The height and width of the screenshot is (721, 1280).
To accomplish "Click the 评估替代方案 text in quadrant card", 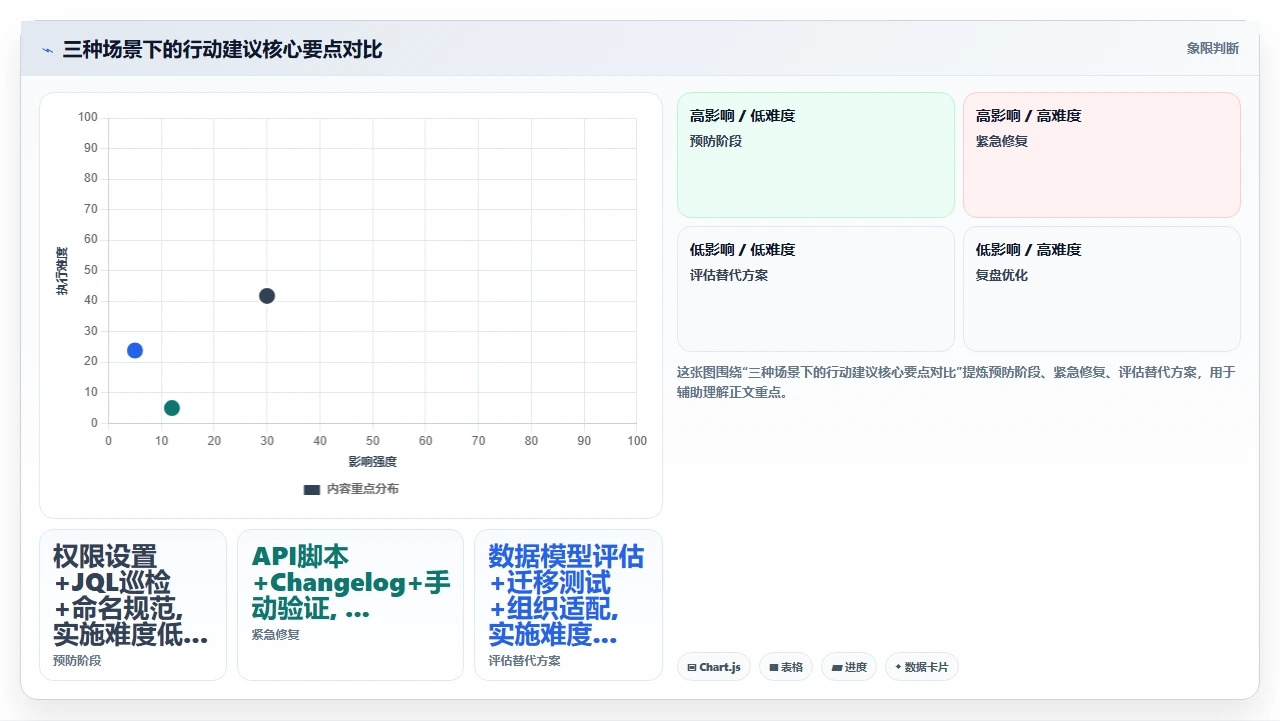I will click(x=729, y=275).
